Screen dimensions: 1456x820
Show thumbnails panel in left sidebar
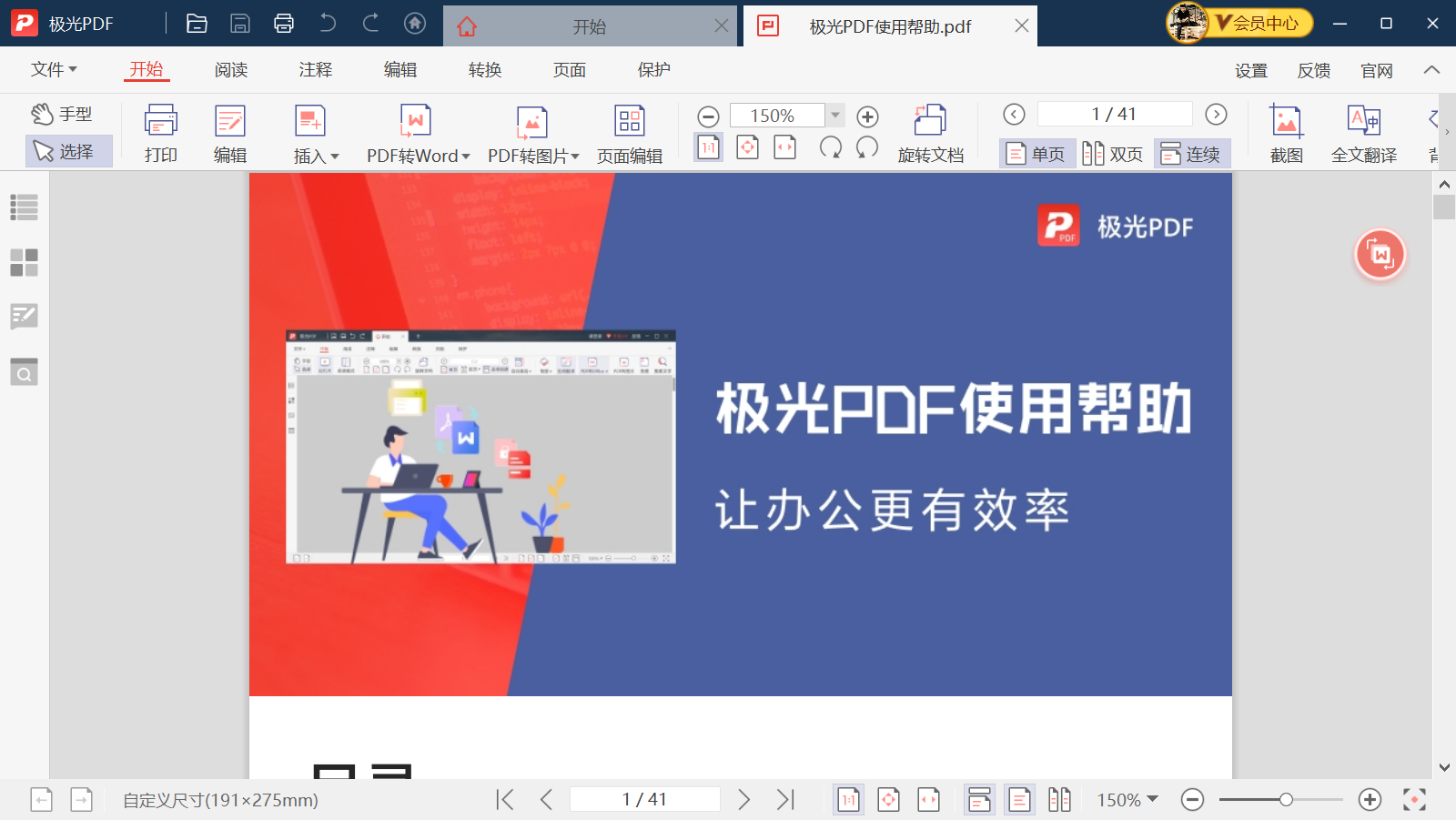tap(24, 262)
